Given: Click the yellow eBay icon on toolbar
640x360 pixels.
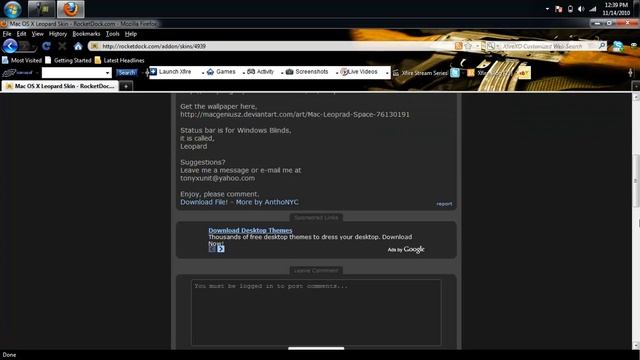Looking at the screenshot, I should [x=524, y=73].
